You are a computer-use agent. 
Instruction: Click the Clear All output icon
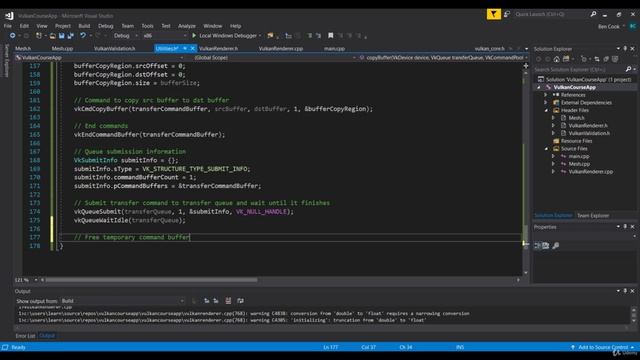(228, 301)
